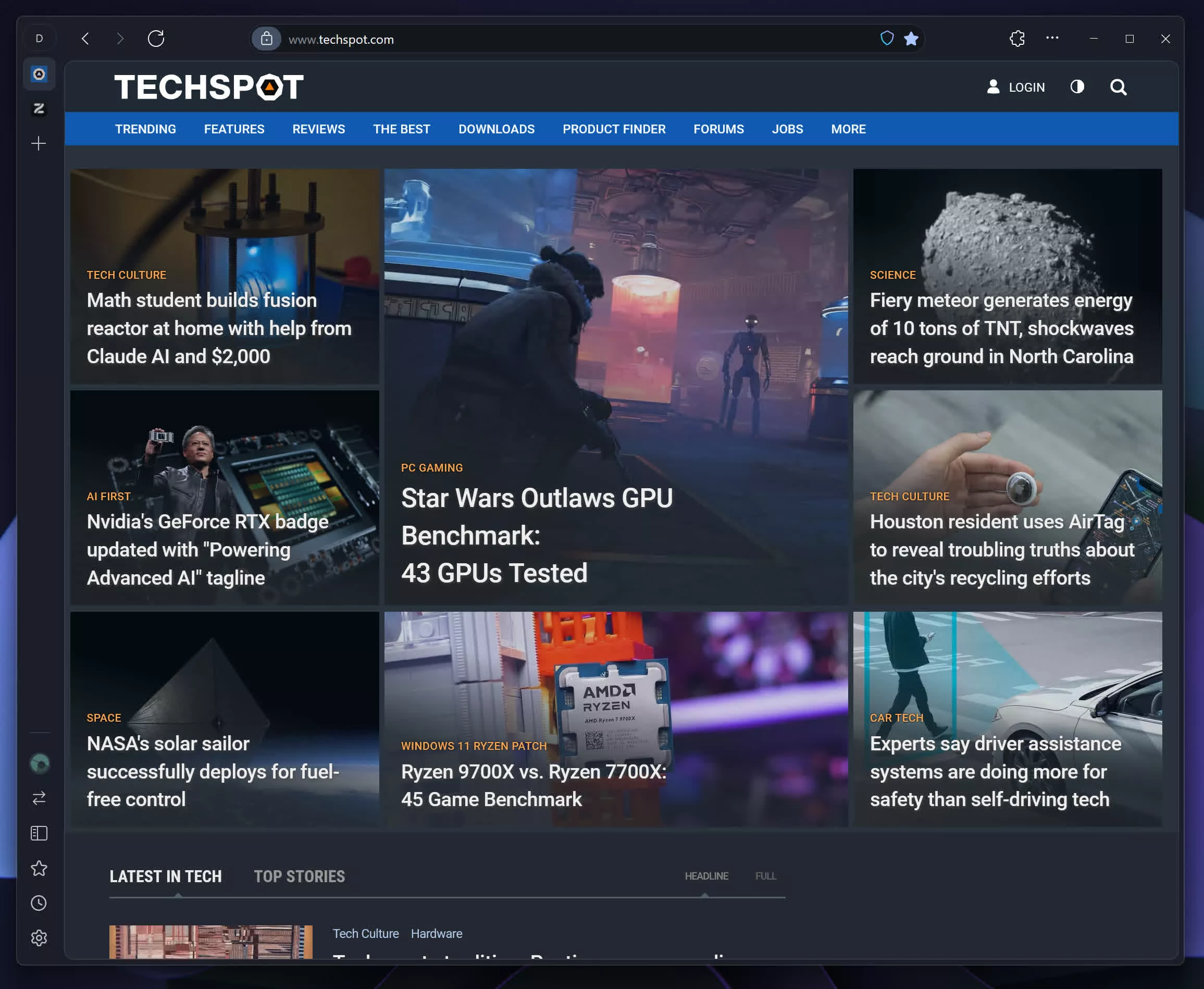The height and width of the screenshot is (989, 1204).
Task: Open sidebar history clock icon
Action: (x=39, y=903)
